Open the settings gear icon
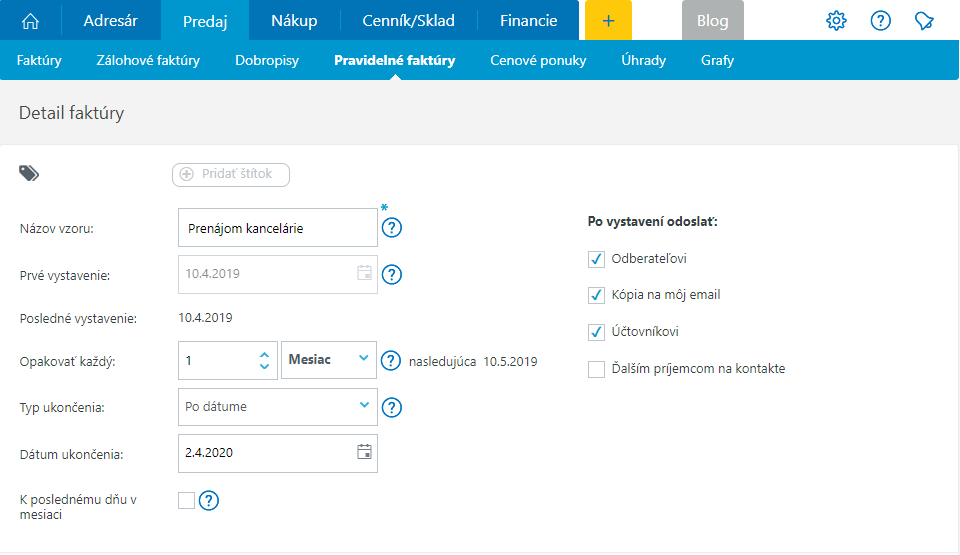The width and height of the screenshot is (960, 555). point(836,21)
